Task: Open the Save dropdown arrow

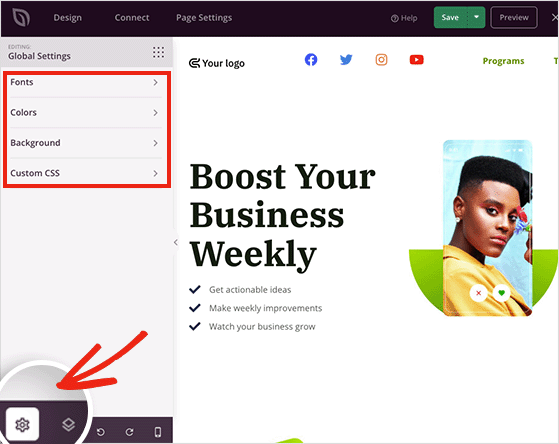Action: point(476,17)
